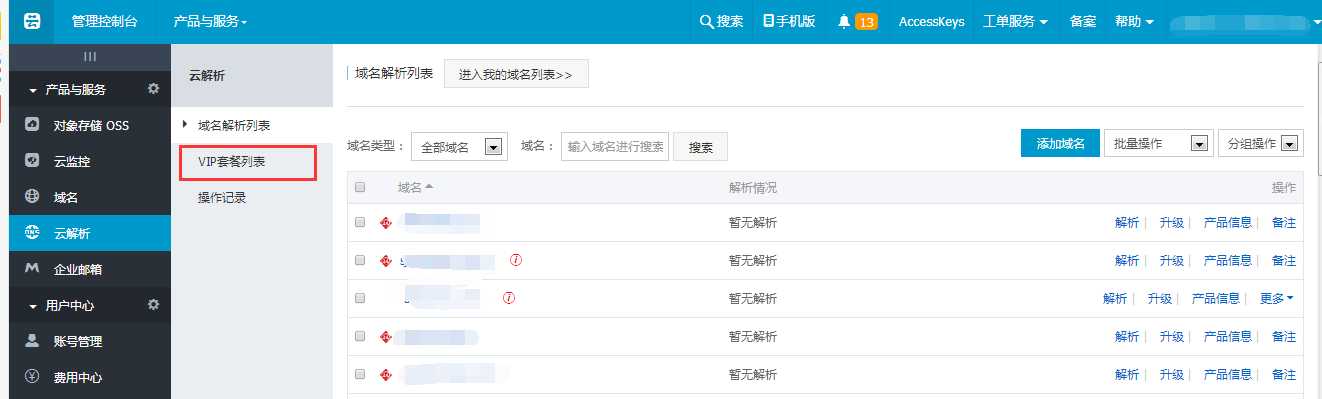Click red info icon in row with 更多
Viewport: 1322px width, 399px height.
pyautogui.click(x=509, y=298)
